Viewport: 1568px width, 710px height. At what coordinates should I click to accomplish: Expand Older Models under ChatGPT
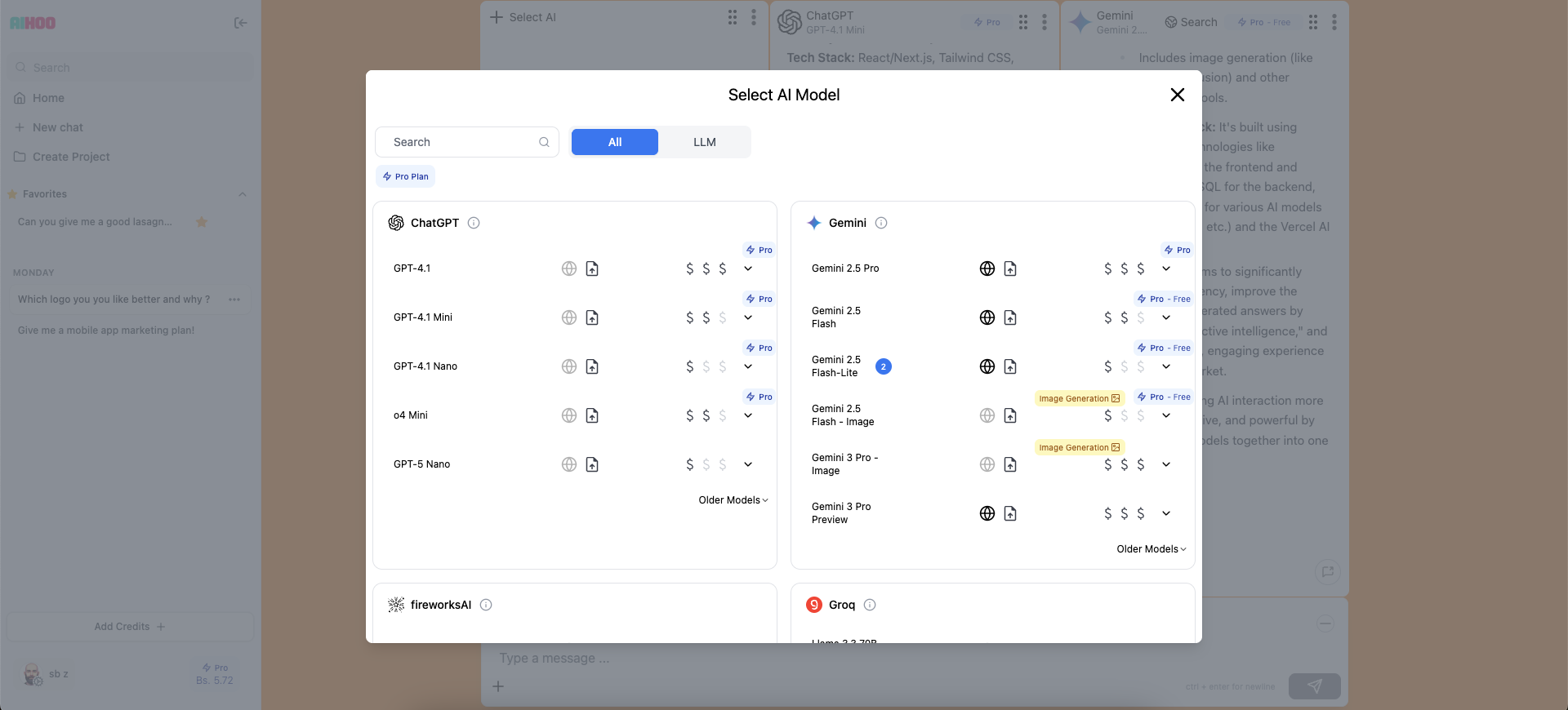tap(733, 500)
